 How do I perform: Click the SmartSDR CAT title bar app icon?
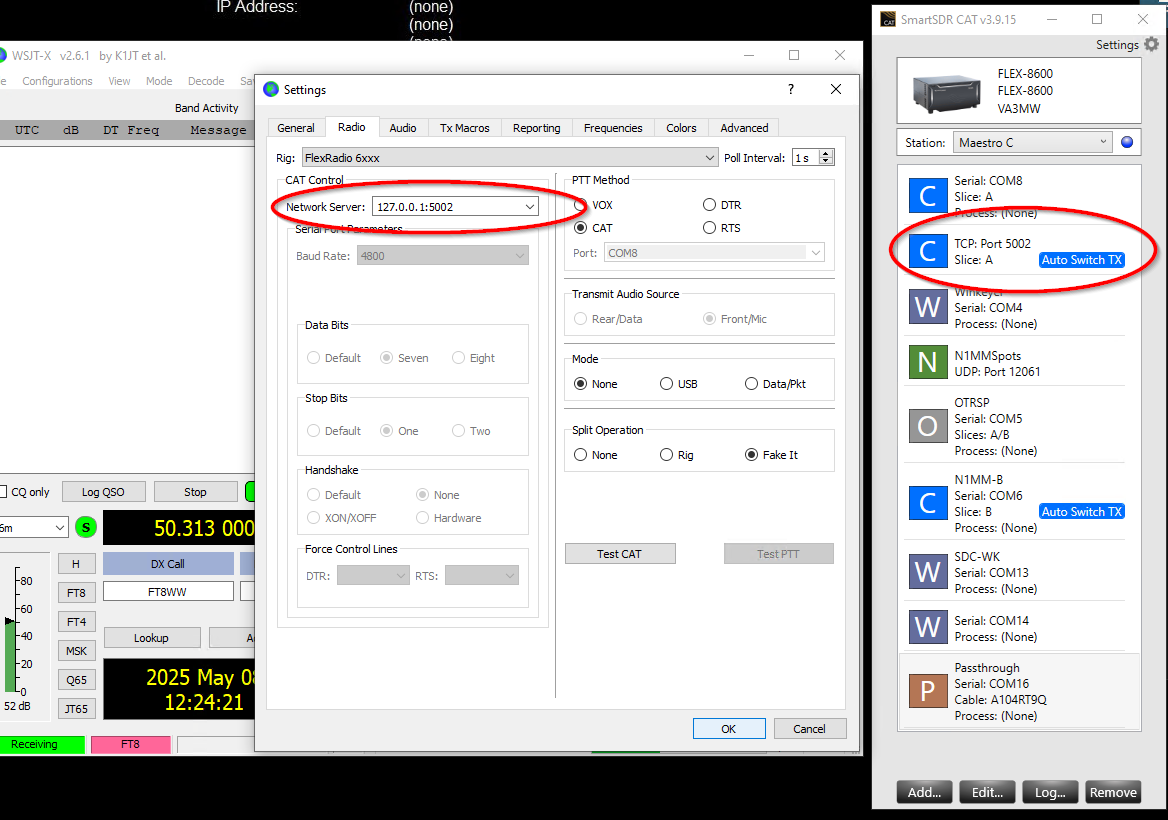coord(888,19)
